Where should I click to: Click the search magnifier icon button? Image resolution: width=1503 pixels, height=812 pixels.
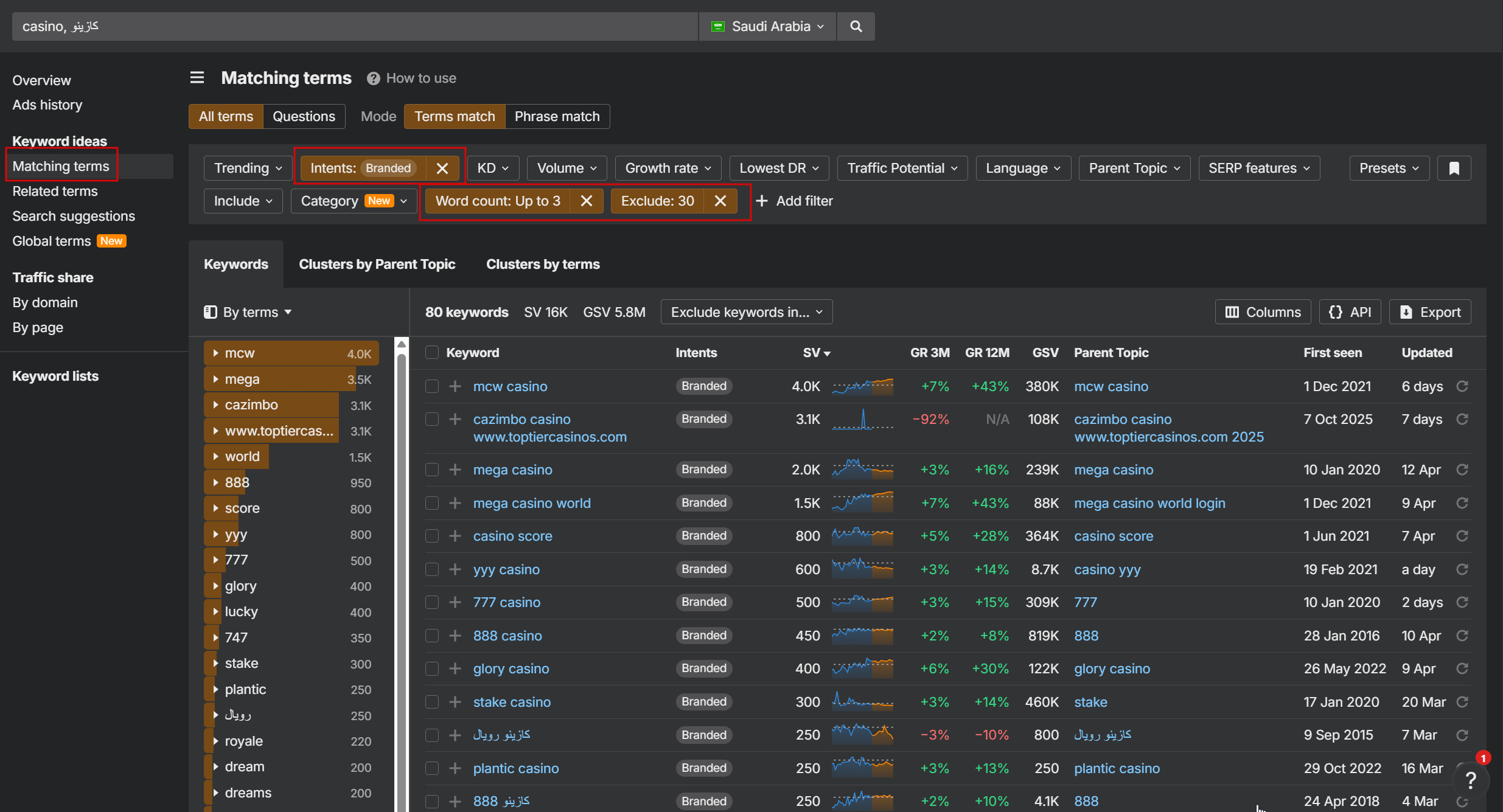856,26
